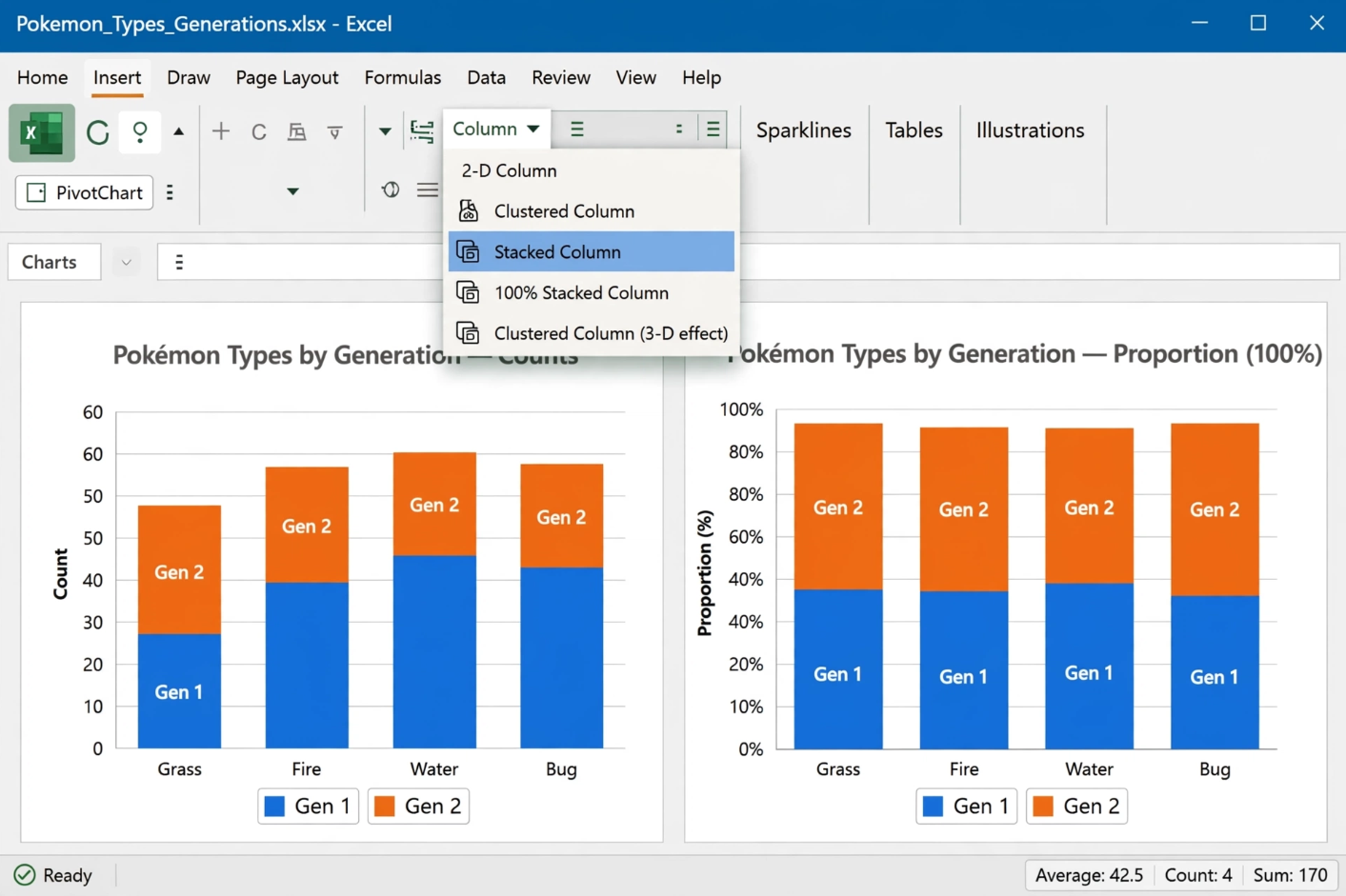Select Grass Gen 1 bar in Counts chart

click(x=179, y=691)
